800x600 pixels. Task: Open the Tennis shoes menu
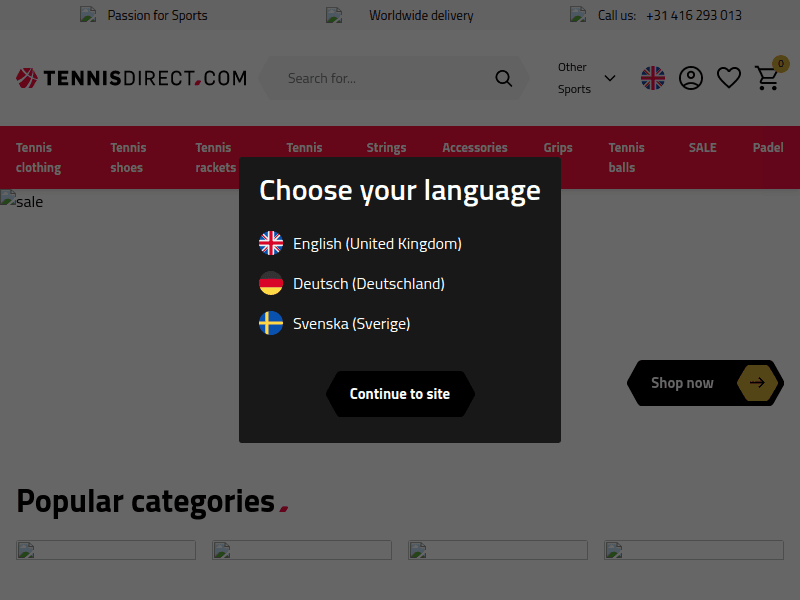tap(128, 157)
